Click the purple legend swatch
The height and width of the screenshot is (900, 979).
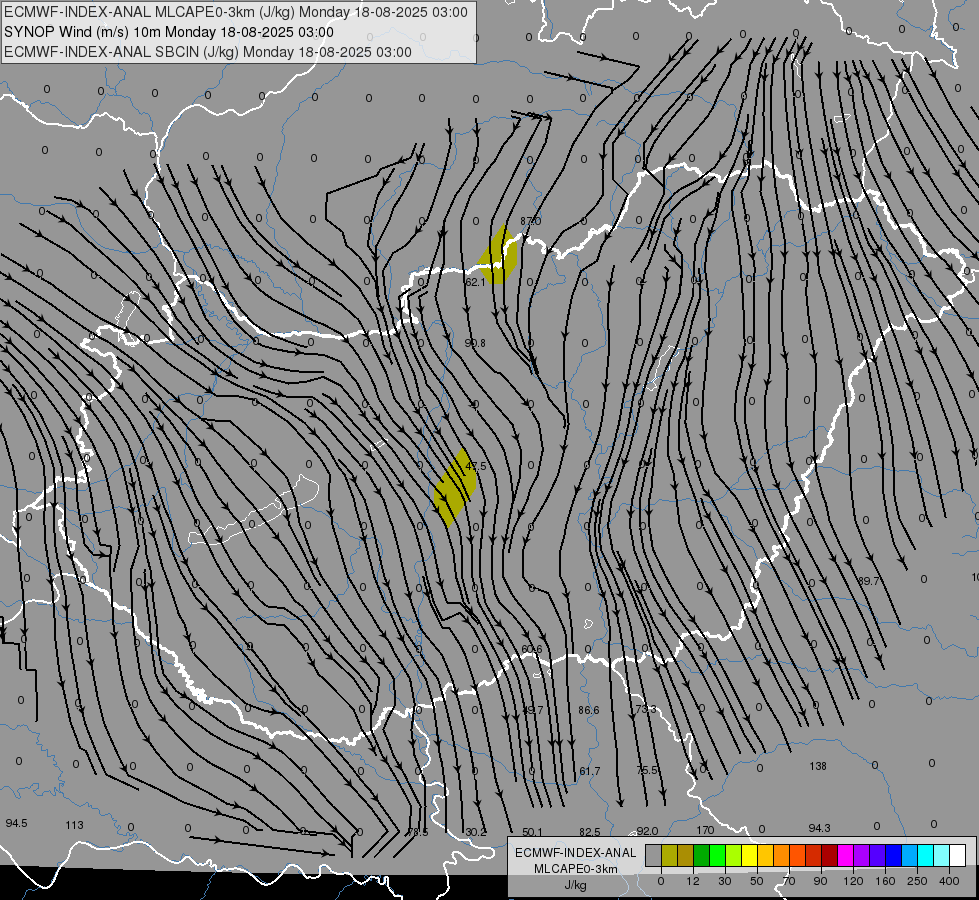[x=862, y=856]
